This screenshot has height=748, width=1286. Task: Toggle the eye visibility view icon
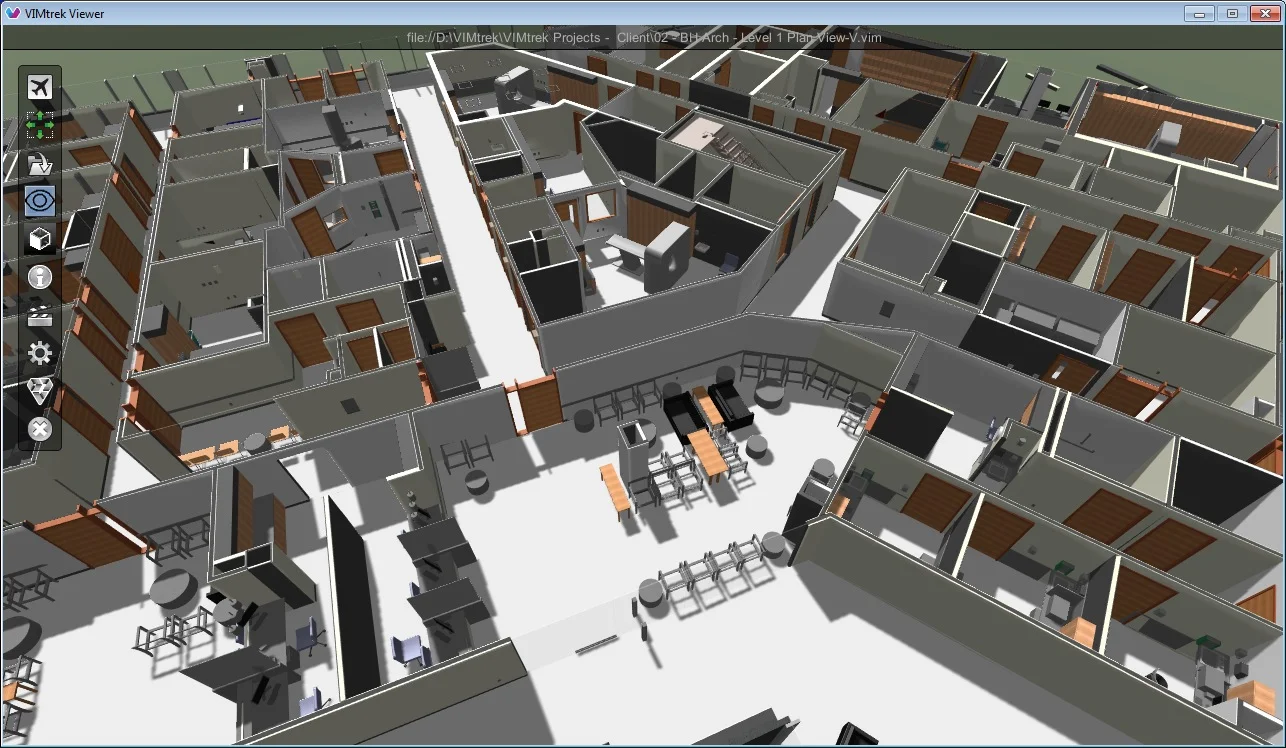pyautogui.click(x=40, y=201)
